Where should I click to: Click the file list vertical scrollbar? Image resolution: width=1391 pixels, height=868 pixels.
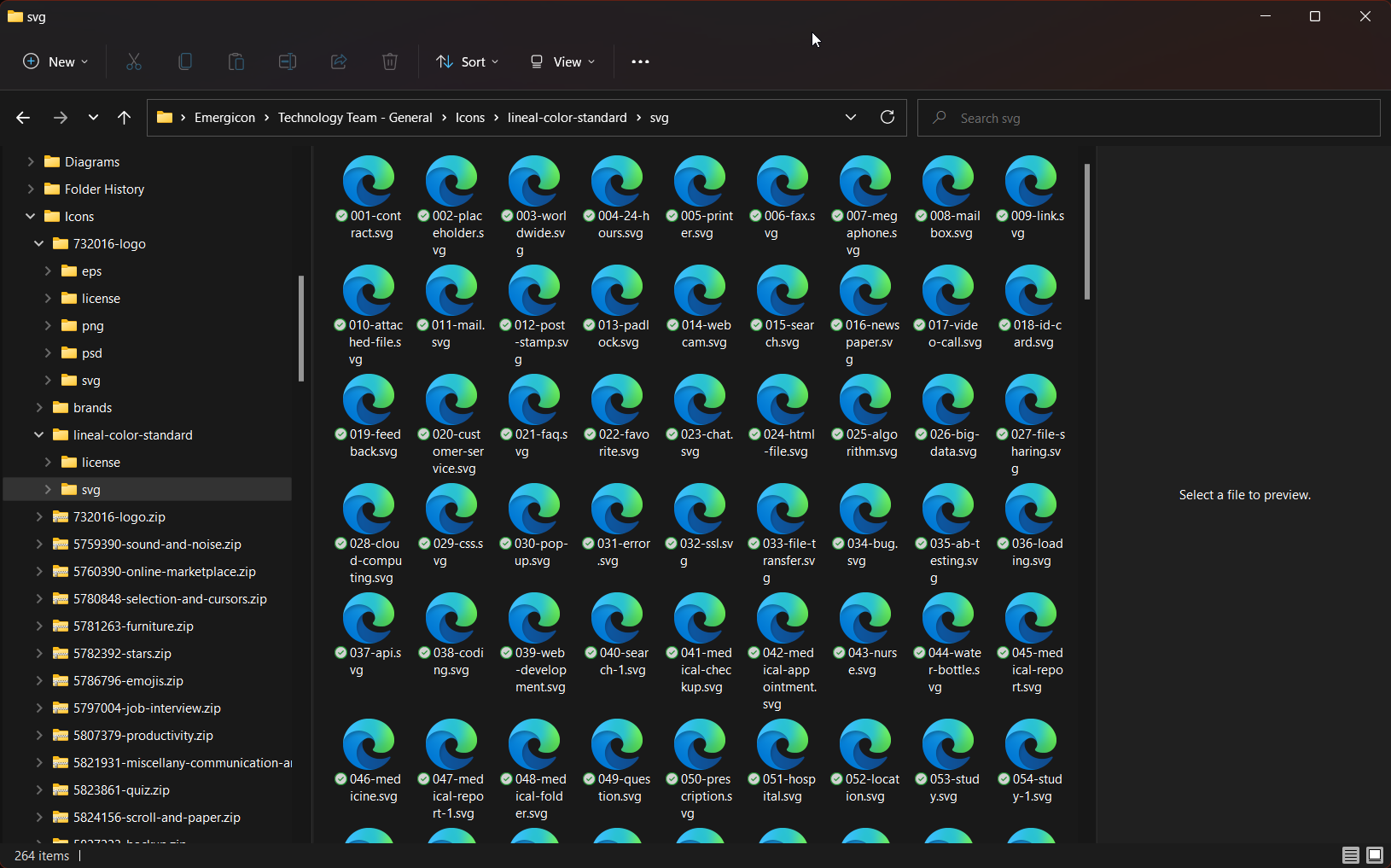click(1087, 231)
